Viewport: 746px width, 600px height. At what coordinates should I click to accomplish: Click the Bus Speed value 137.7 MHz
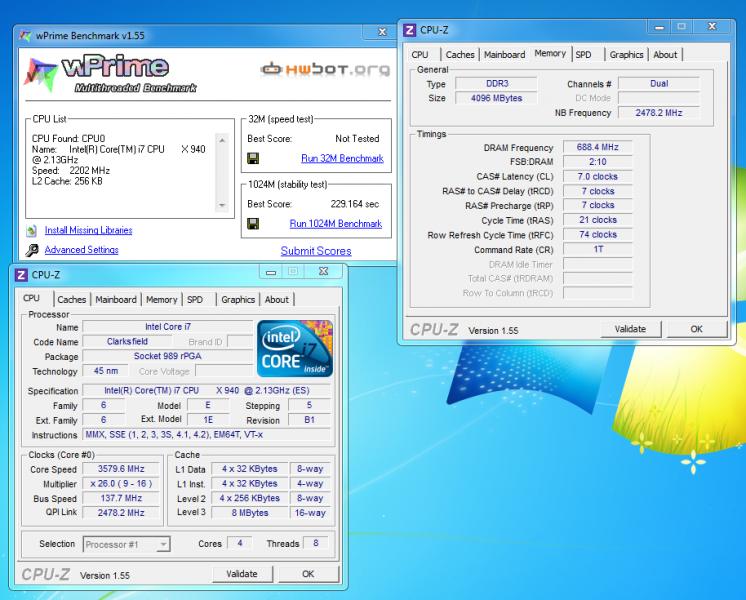[x=121, y=498]
